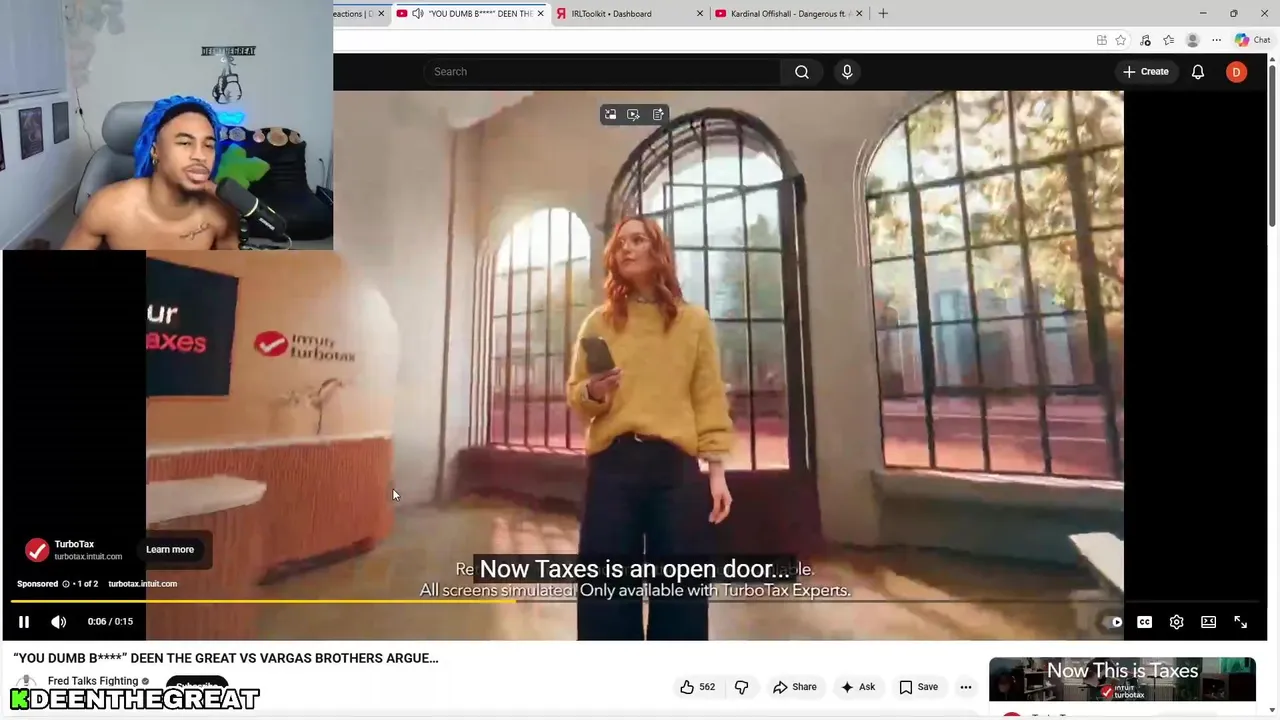Click the tab audio speaker indicator

pos(417,14)
